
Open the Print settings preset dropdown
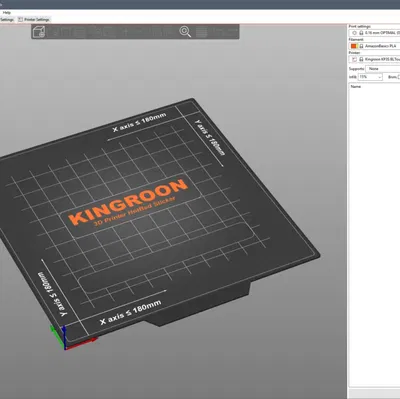click(x=374, y=33)
